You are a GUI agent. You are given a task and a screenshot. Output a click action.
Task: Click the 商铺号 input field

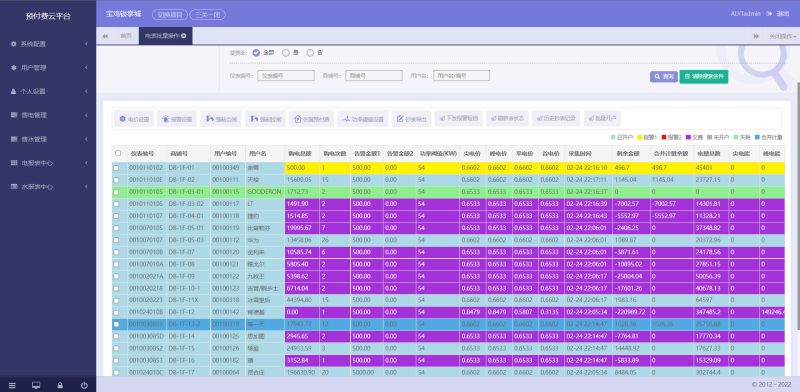tap(373, 76)
